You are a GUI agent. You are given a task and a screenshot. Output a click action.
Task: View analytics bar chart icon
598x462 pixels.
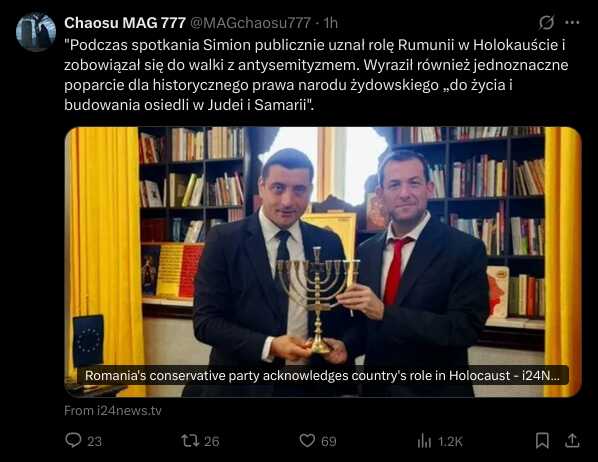click(x=424, y=441)
